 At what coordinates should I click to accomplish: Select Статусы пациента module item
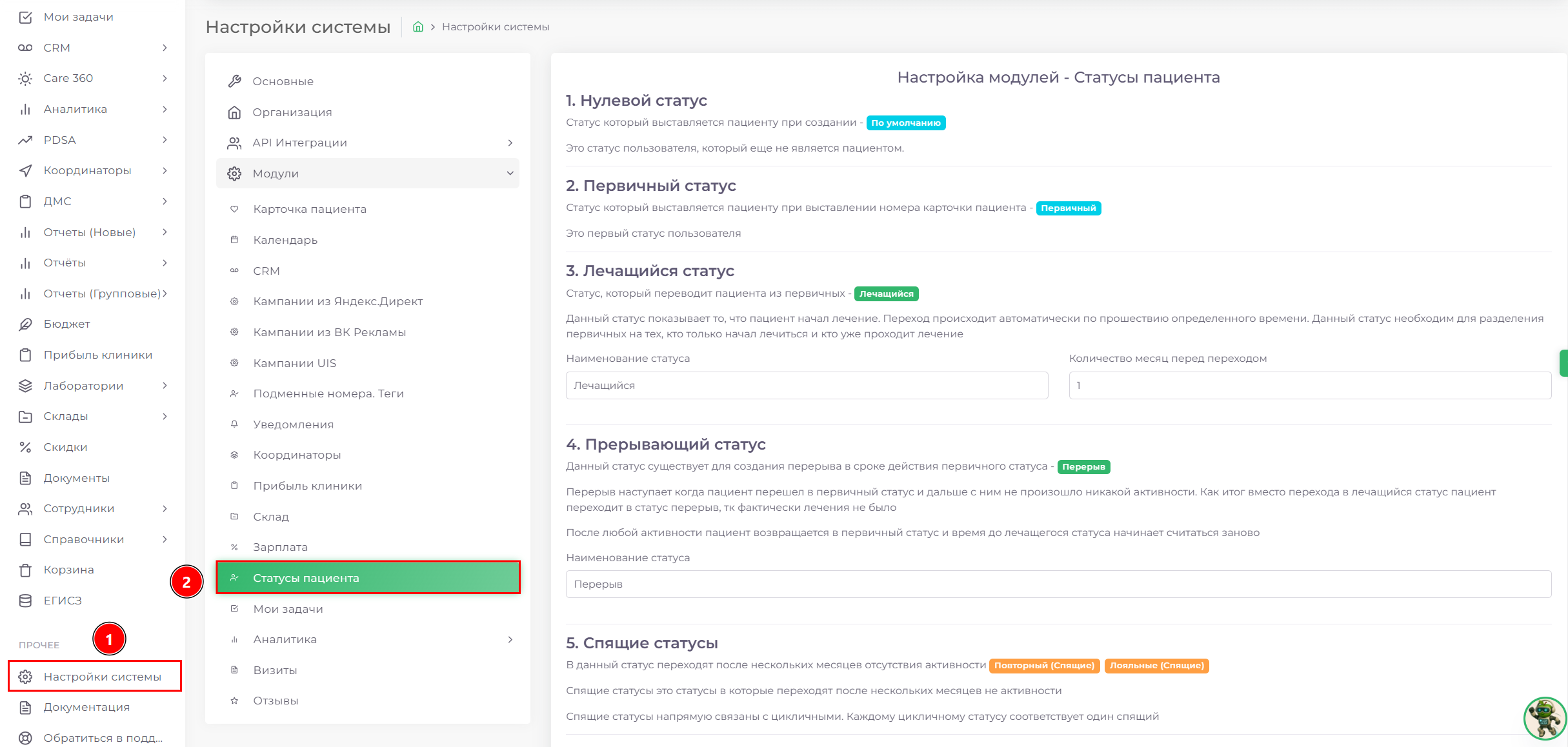368,578
